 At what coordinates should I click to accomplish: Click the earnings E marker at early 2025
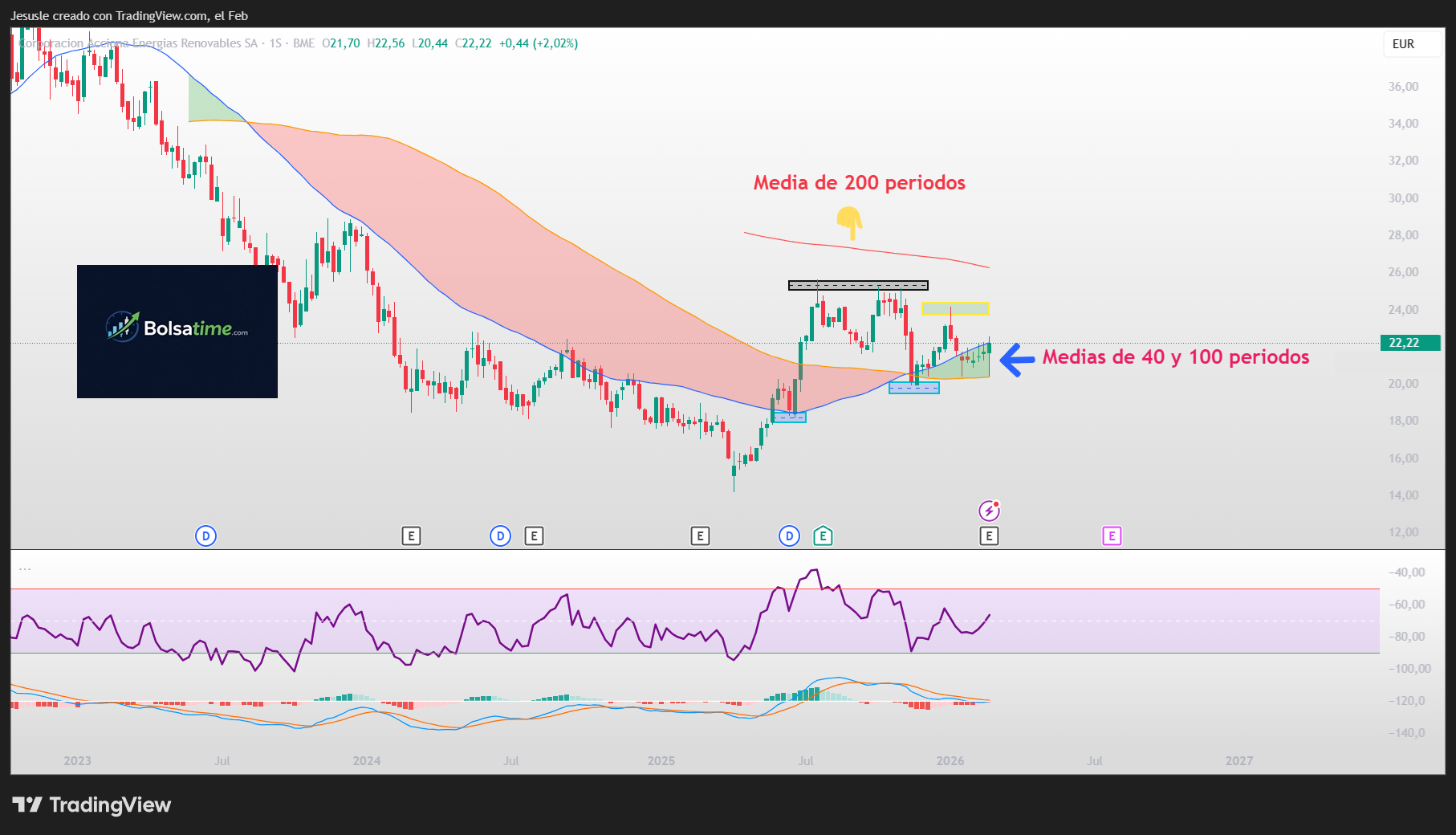coord(700,536)
